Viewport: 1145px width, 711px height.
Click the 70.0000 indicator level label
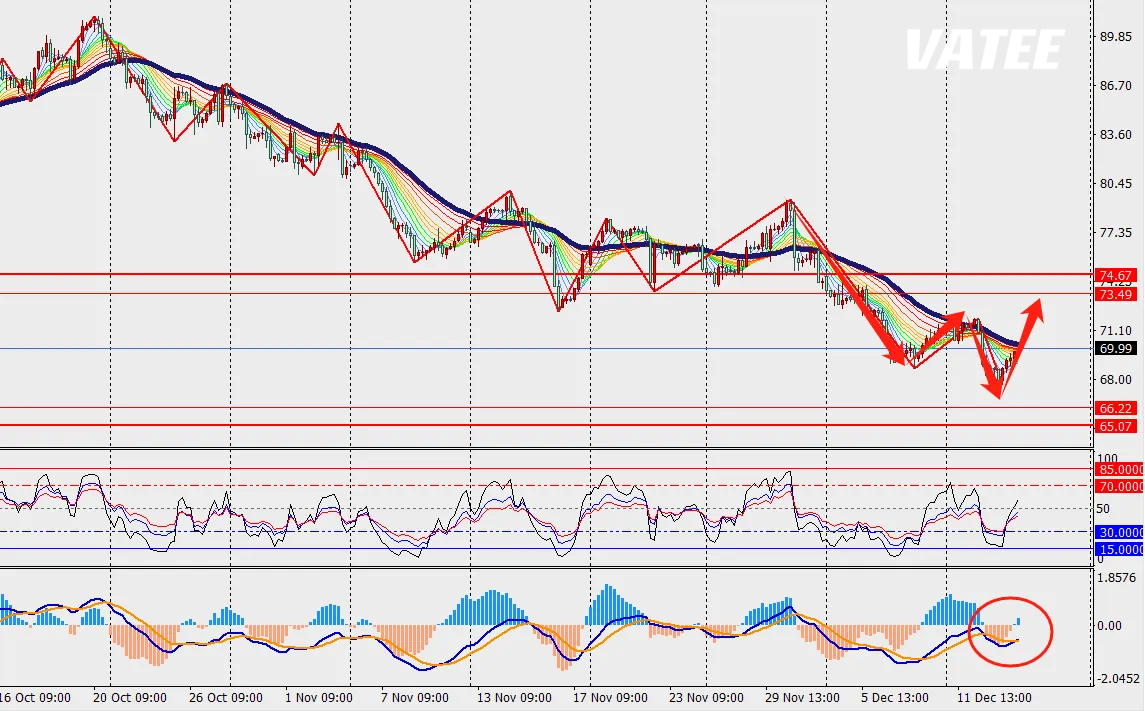(x=1120, y=486)
